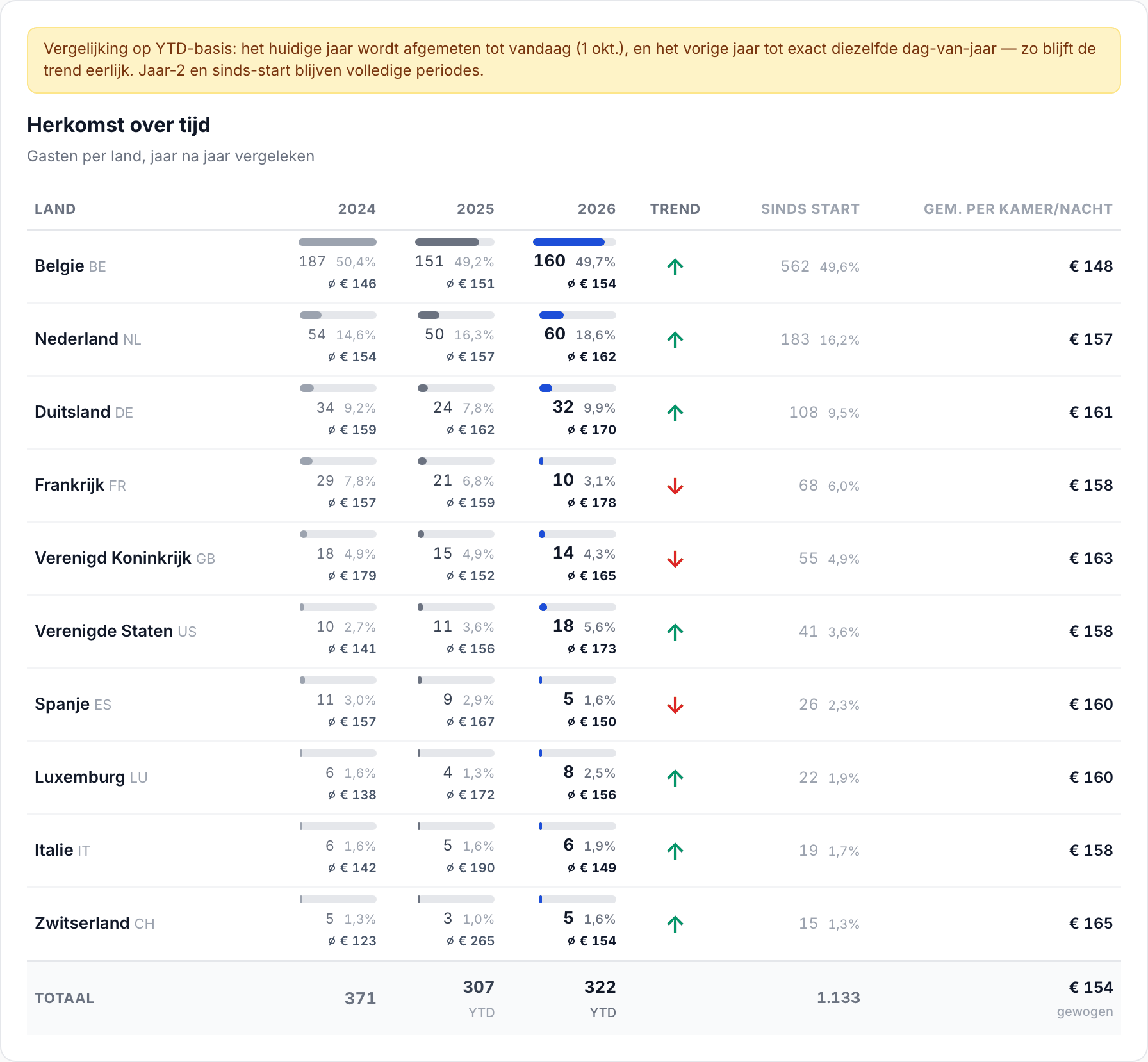Click the red down arrow for Verenigd Koninkrijk
Image resolution: width=1148 pixels, height=1062 pixels.
[x=675, y=559]
